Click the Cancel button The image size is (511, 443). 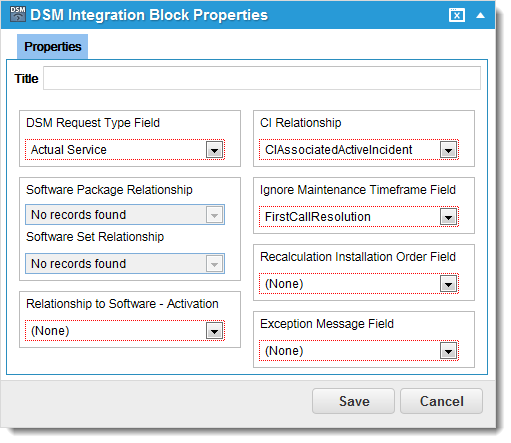click(441, 401)
